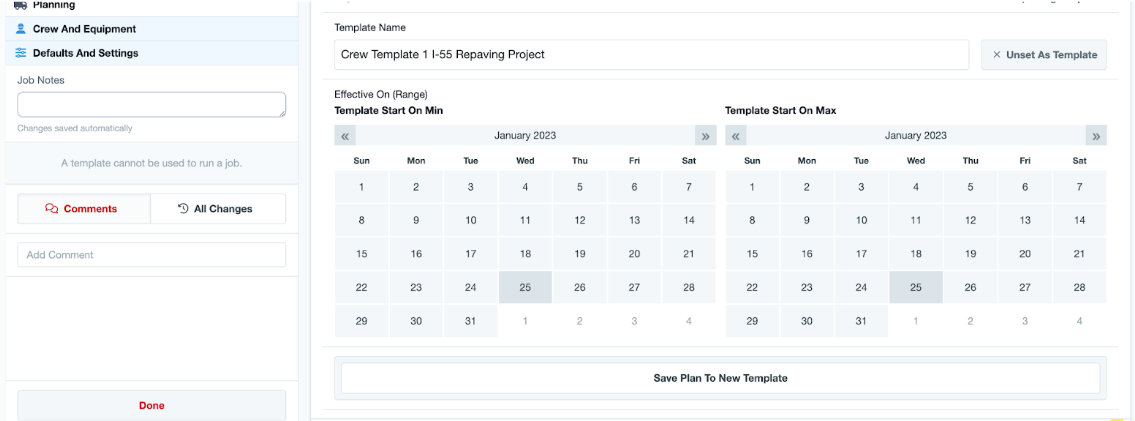The image size is (1135, 421).
Task: Expand the Crew And Equipment section
Action: click(x=85, y=29)
